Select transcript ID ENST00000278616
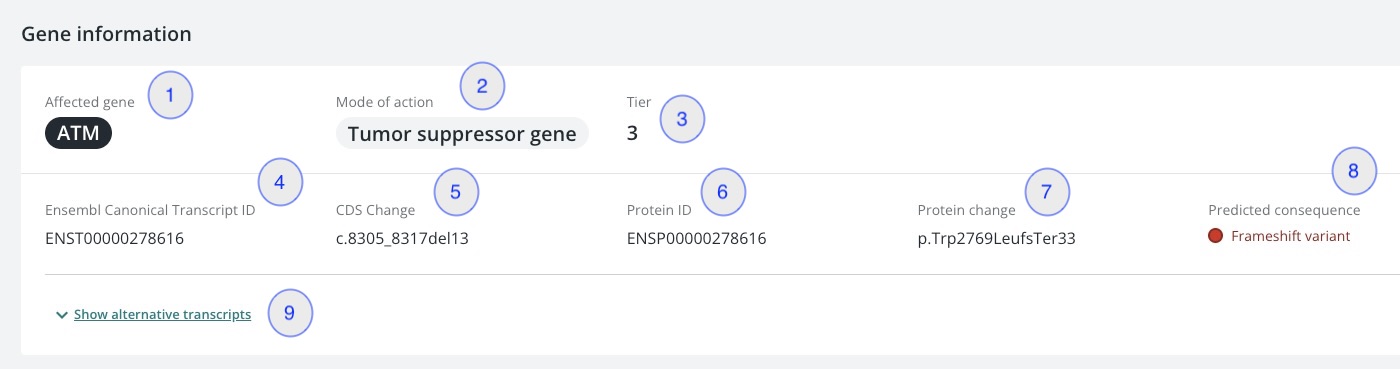Image resolution: width=1400 pixels, height=369 pixels. point(115,239)
